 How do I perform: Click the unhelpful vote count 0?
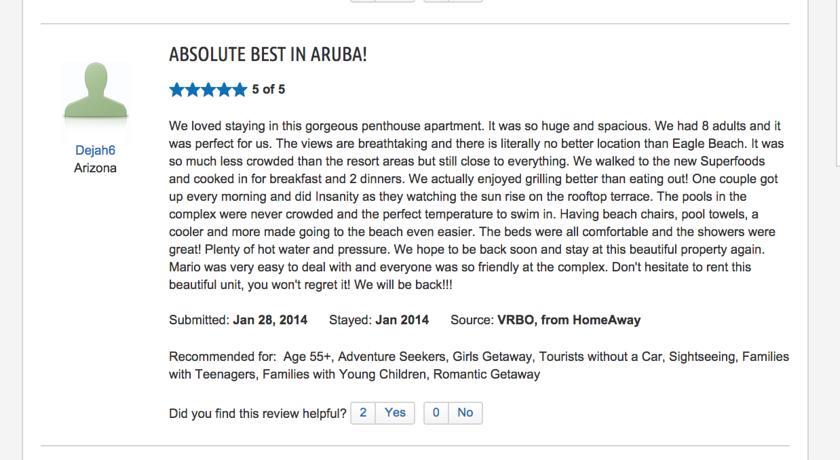(436, 412)
